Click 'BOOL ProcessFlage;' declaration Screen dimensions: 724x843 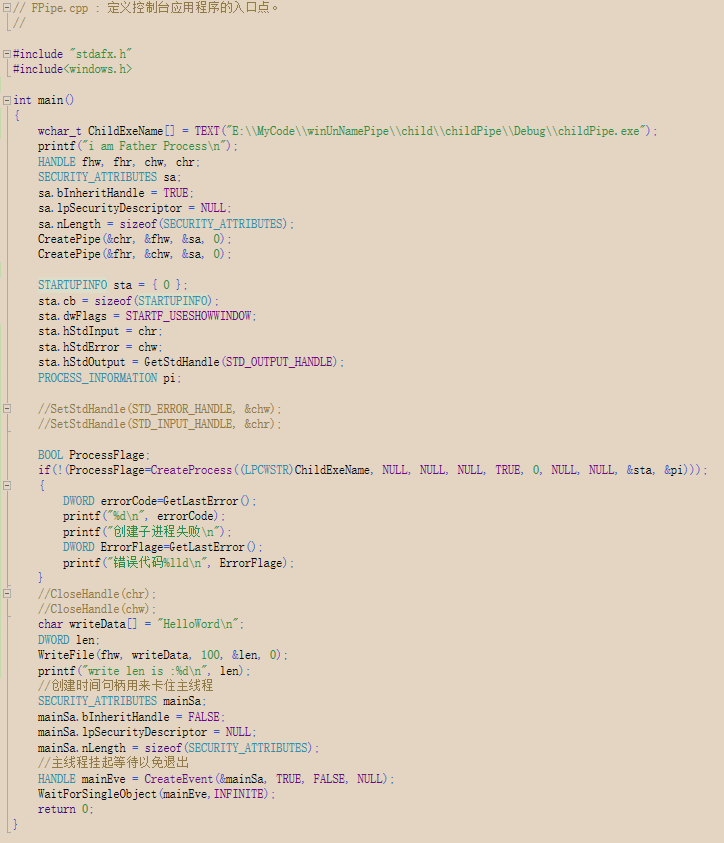94,455
